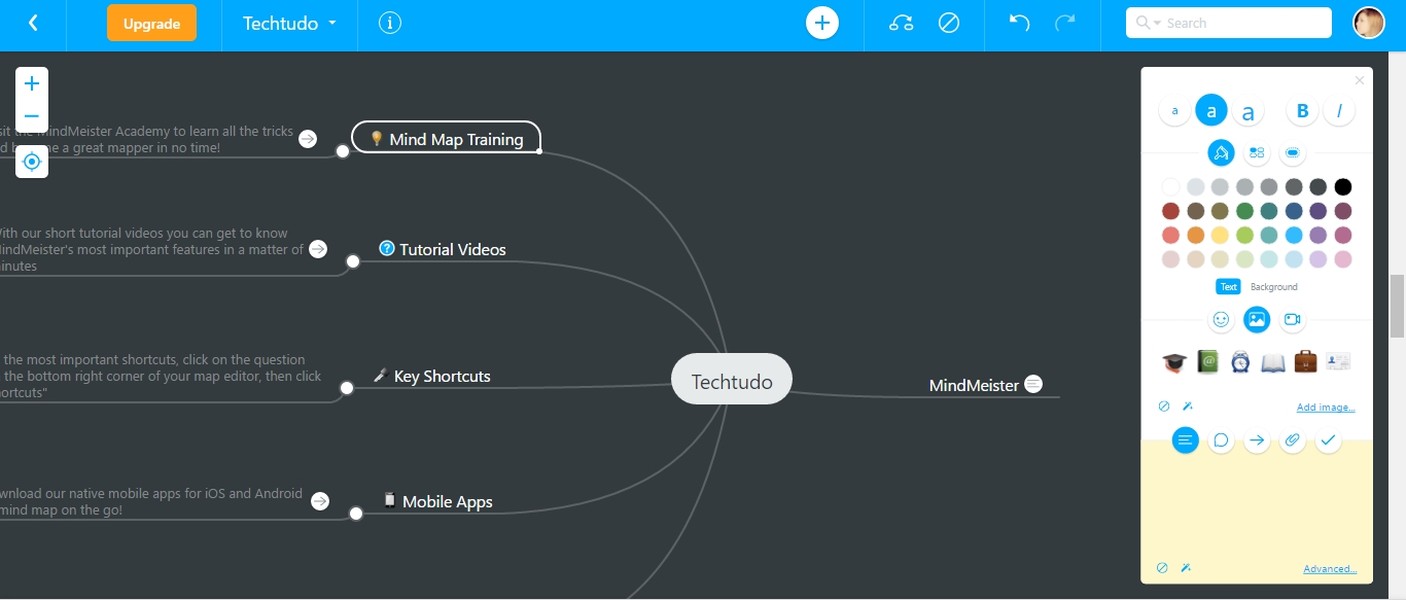The image size is (1406, 600).
Task: Pick the white color swatch
Action: click(1171, 186)
